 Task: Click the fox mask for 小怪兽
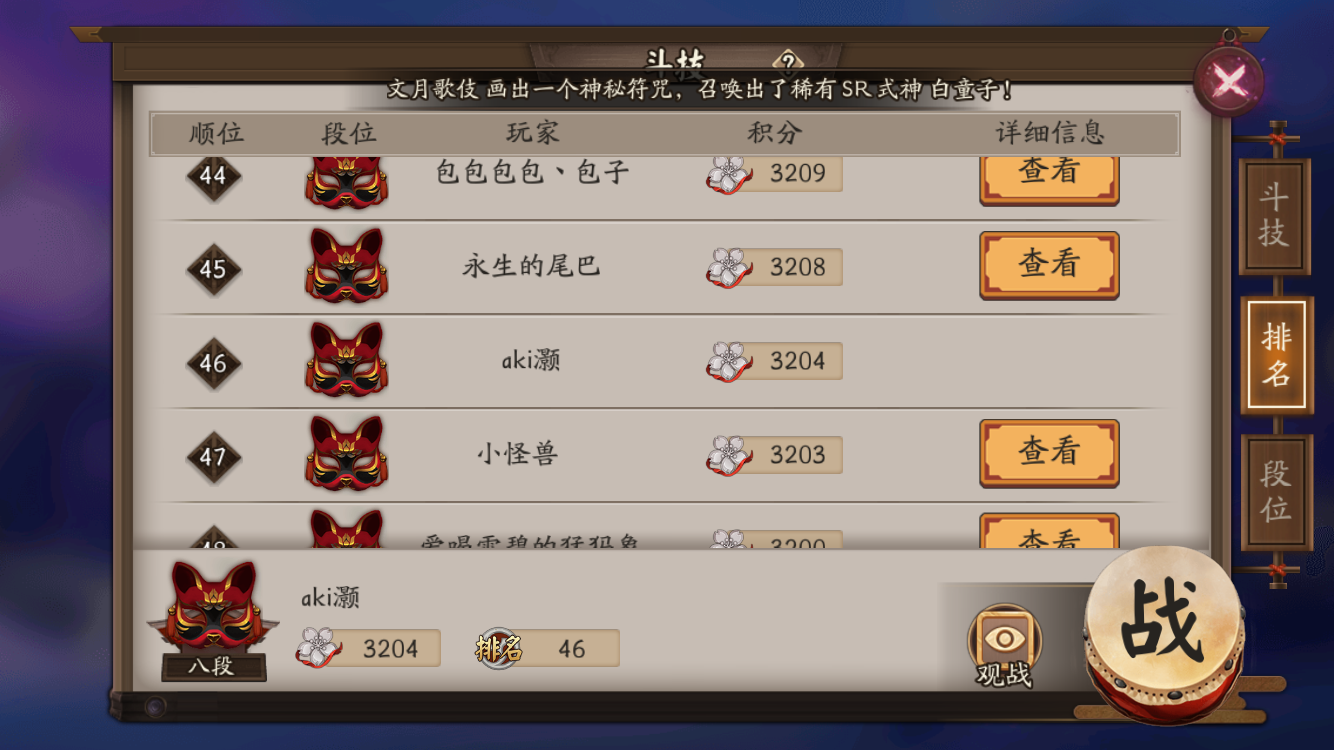pyautogui.click(x=346, y=453)
